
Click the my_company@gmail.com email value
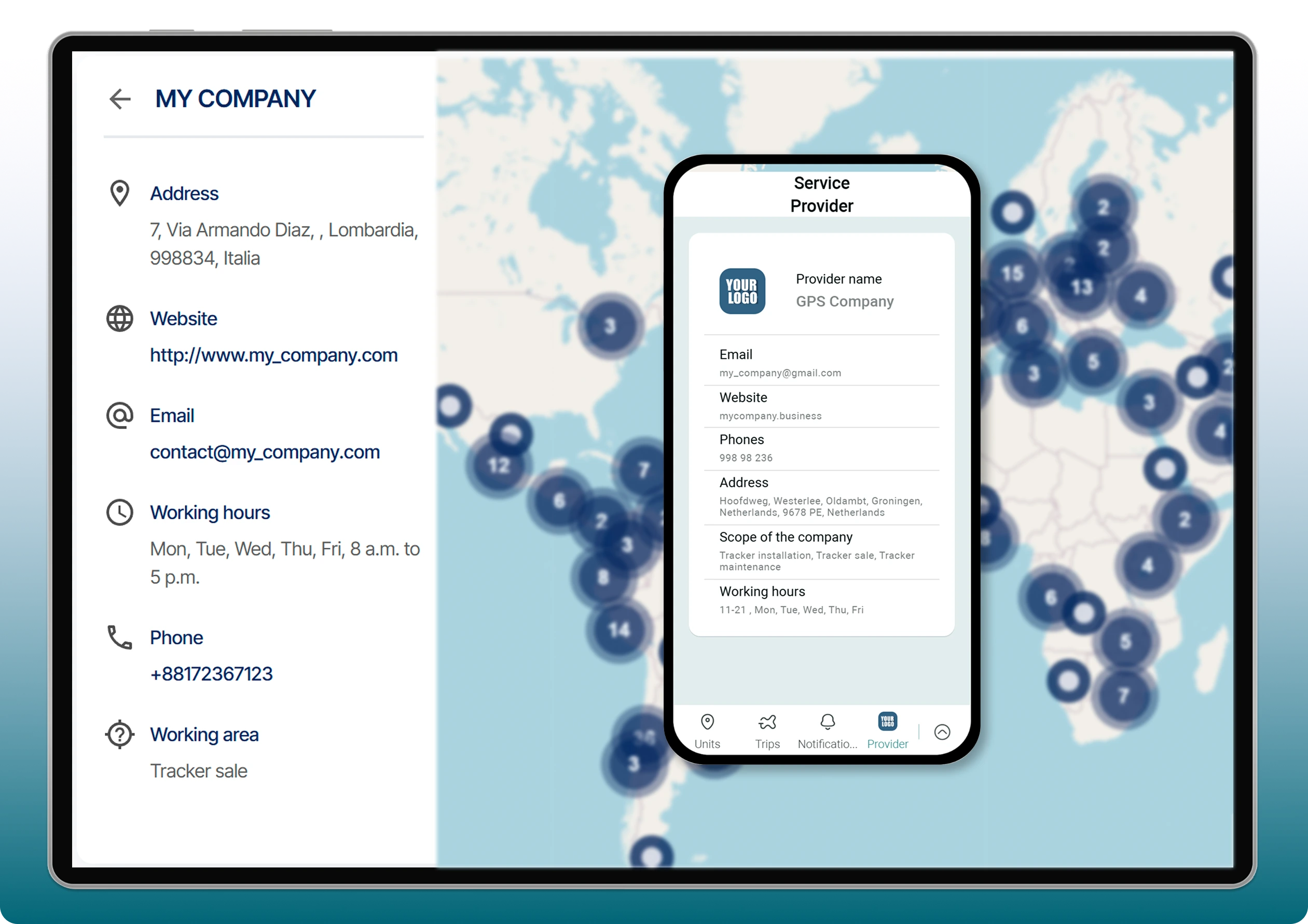click(780, 373)
